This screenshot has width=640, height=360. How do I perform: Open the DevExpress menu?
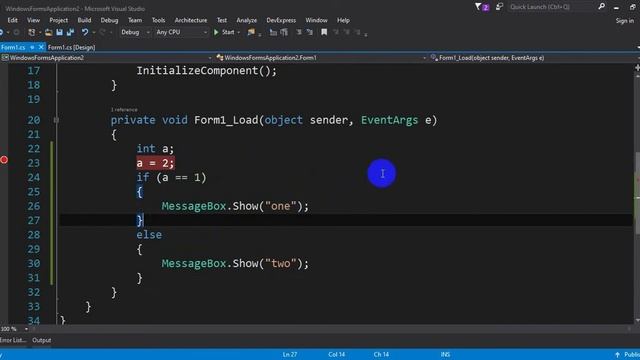pos(281,20)
